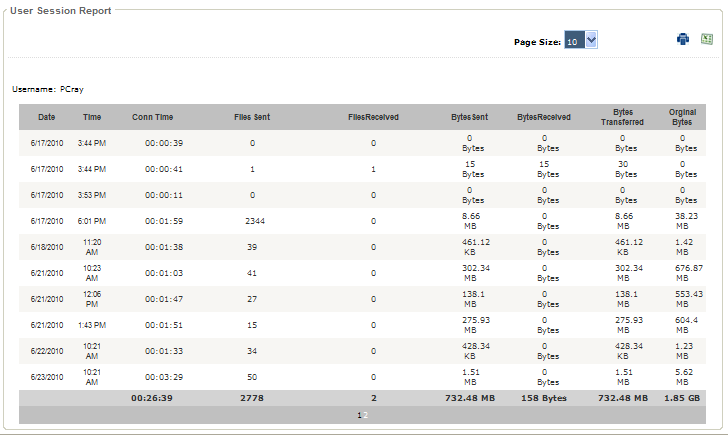This screenshot has height=435, width=728.
Task: Click the Time column header
Action: [92, 117]
